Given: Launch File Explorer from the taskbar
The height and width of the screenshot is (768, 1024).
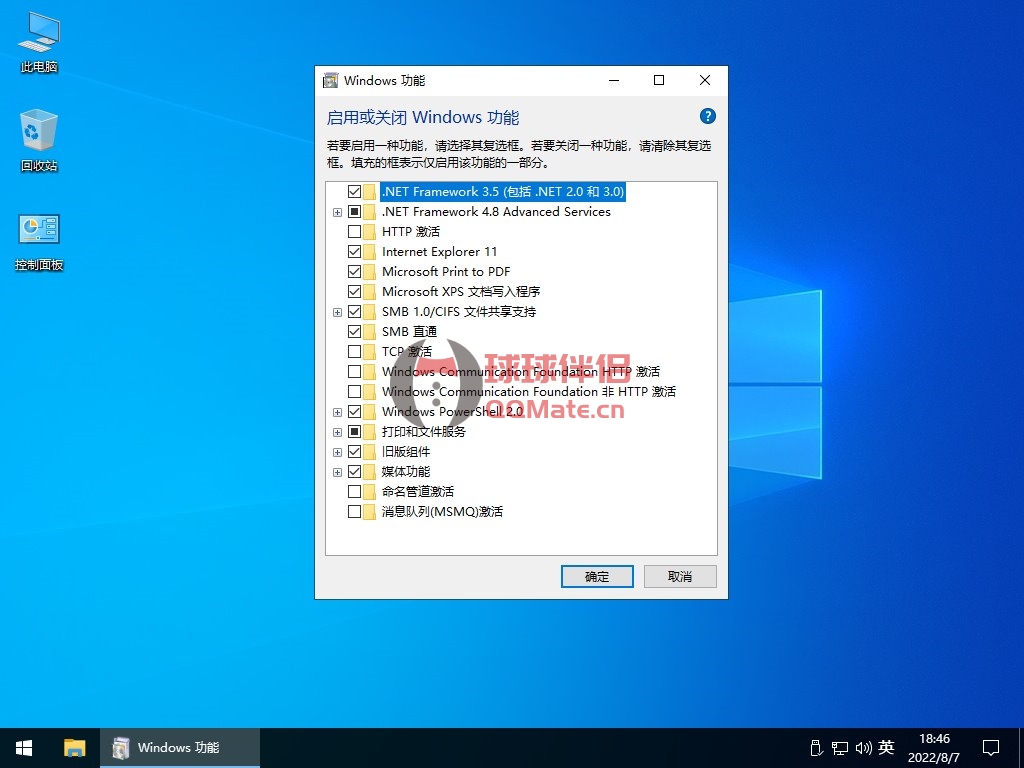Looking at the screenshot, I should click(x=75, y=747).
